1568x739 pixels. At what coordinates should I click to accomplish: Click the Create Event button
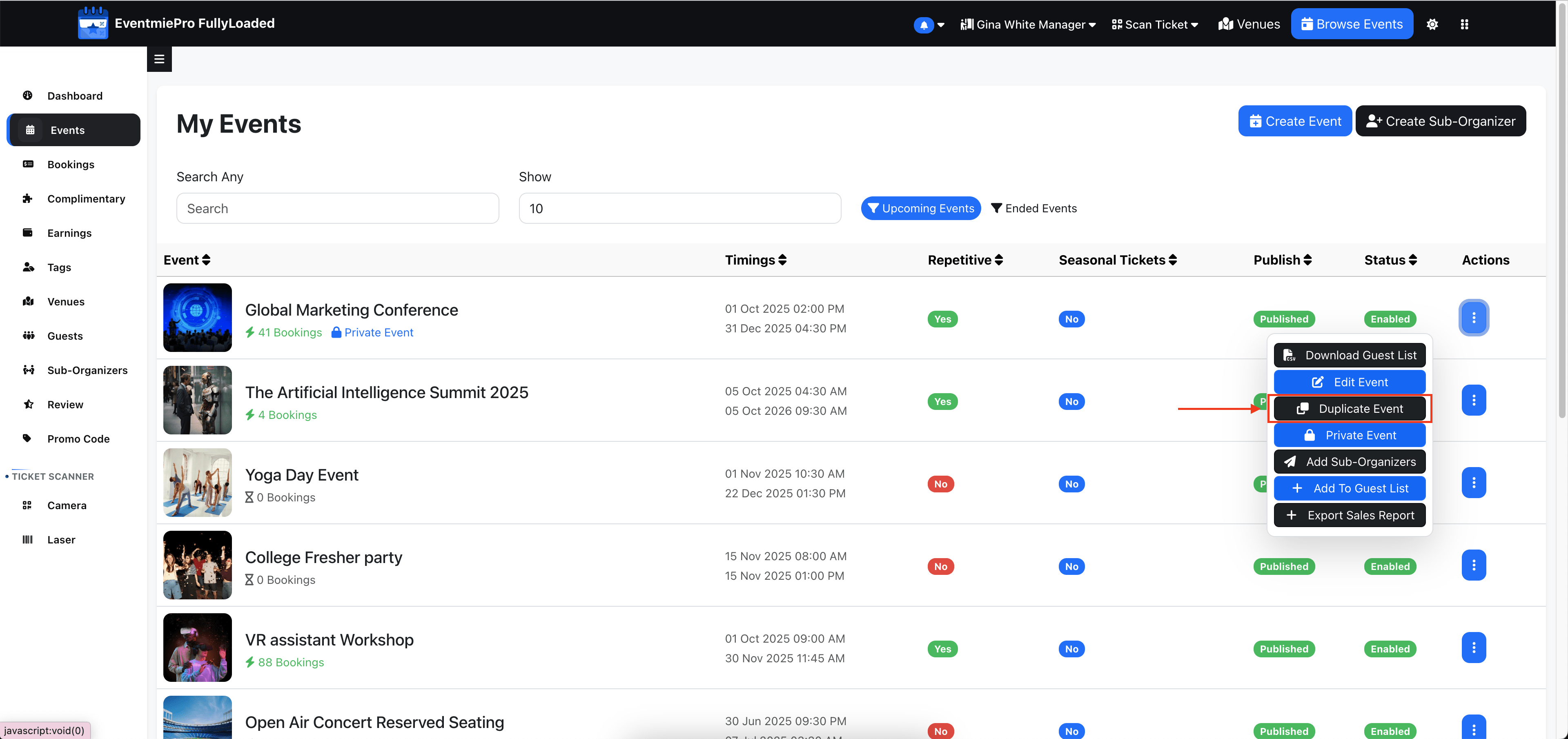1295,121
